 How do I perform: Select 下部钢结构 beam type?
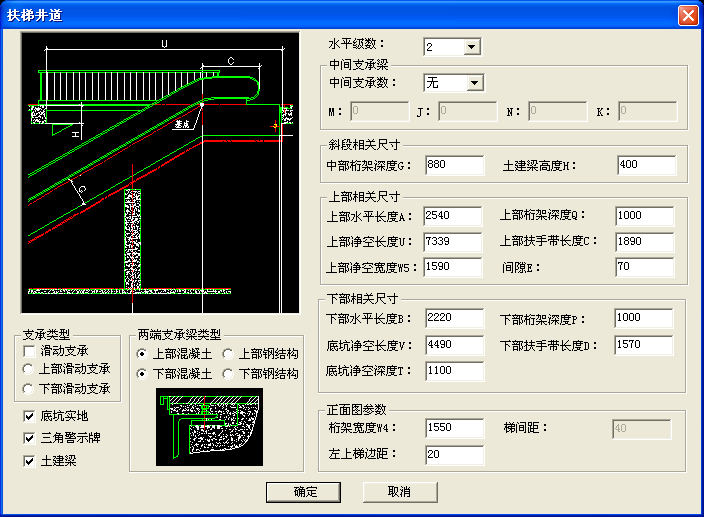[x=228, y=374]
